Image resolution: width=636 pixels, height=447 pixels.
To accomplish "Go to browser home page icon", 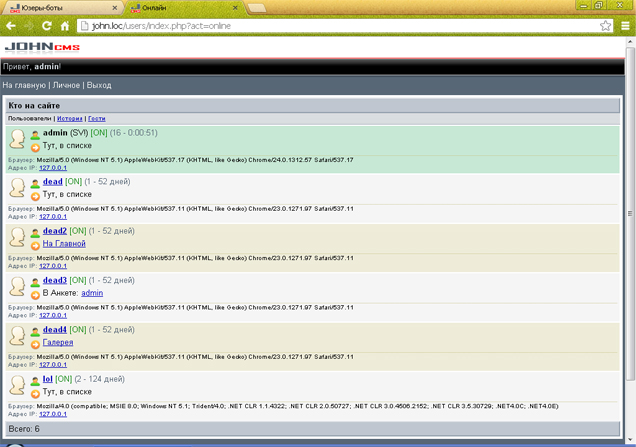I will click(x=66, y=26).
